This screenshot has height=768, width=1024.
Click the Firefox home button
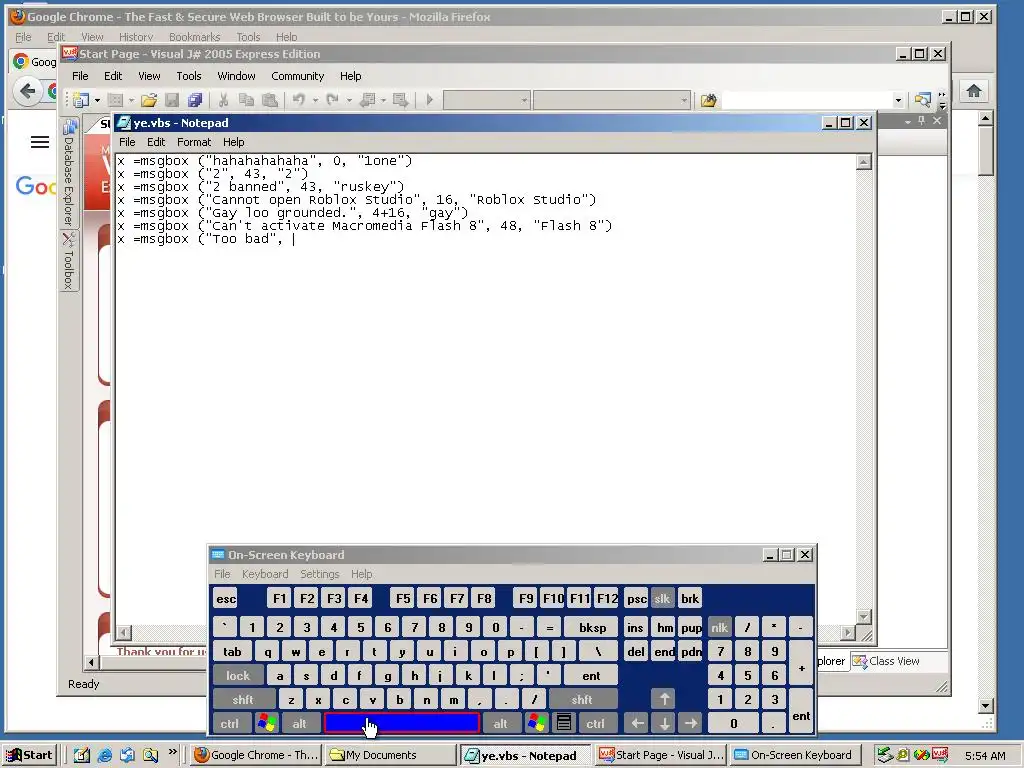pyautogui.click(x=974, y=91)
